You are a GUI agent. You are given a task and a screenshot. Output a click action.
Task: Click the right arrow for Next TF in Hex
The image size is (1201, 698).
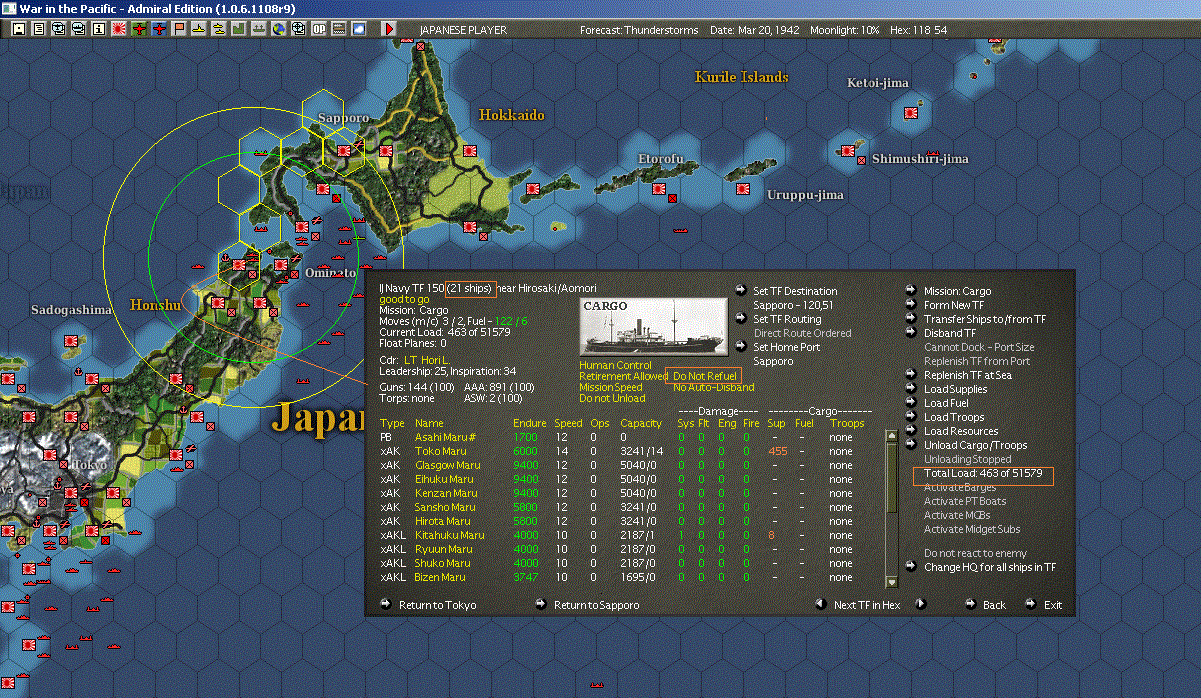(x=921, y=604)
